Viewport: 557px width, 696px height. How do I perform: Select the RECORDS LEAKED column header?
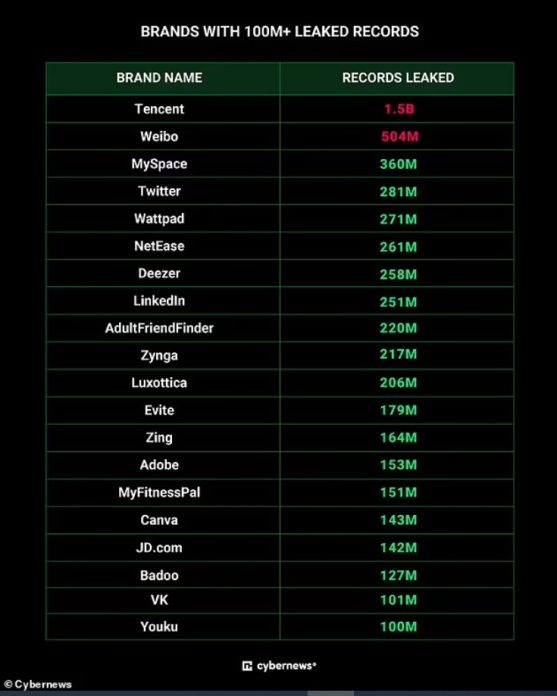tap(398, 78)
